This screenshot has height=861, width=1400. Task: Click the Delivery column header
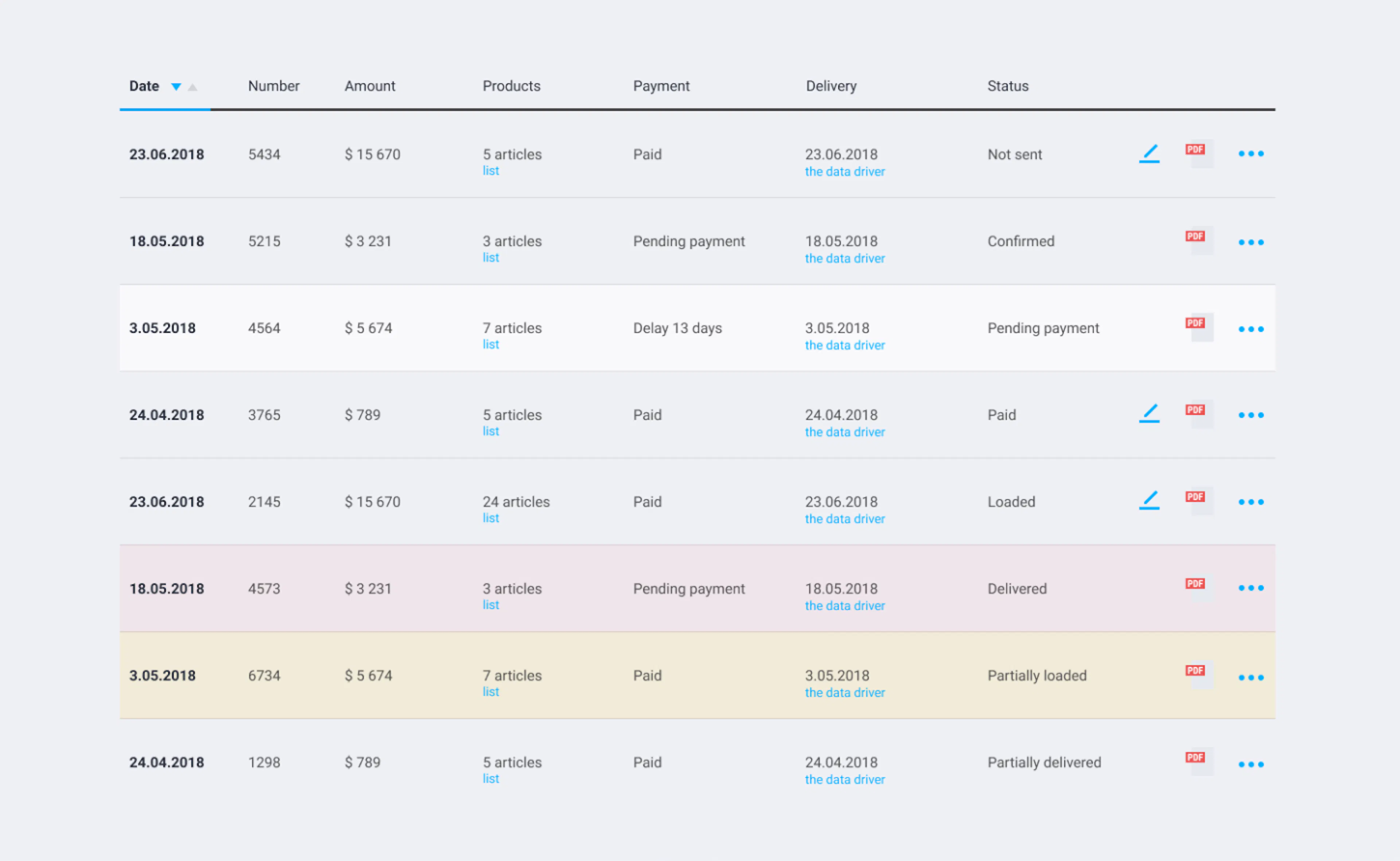[831, 86]
